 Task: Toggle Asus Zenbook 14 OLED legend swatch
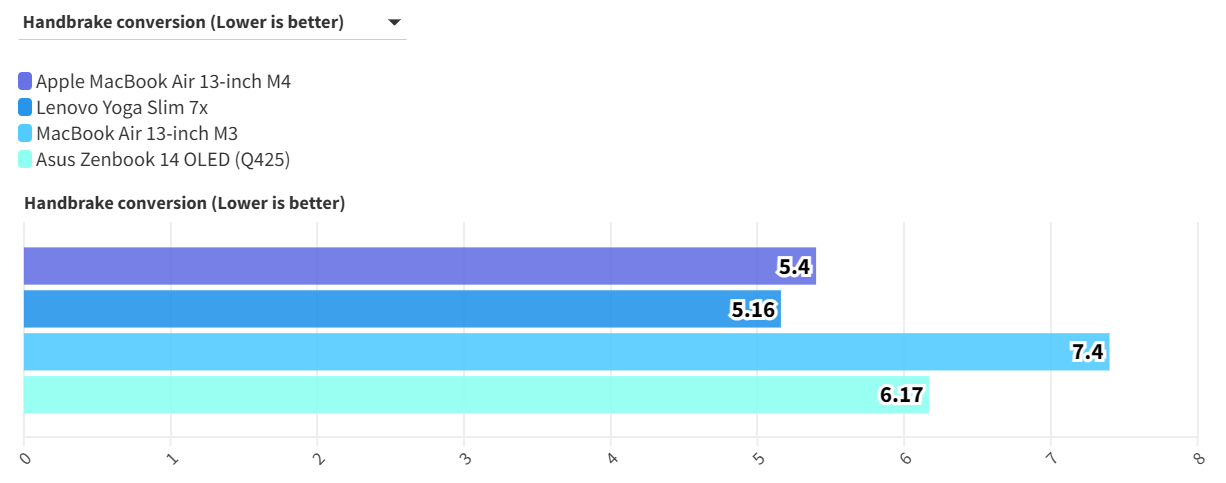[25, 159]
